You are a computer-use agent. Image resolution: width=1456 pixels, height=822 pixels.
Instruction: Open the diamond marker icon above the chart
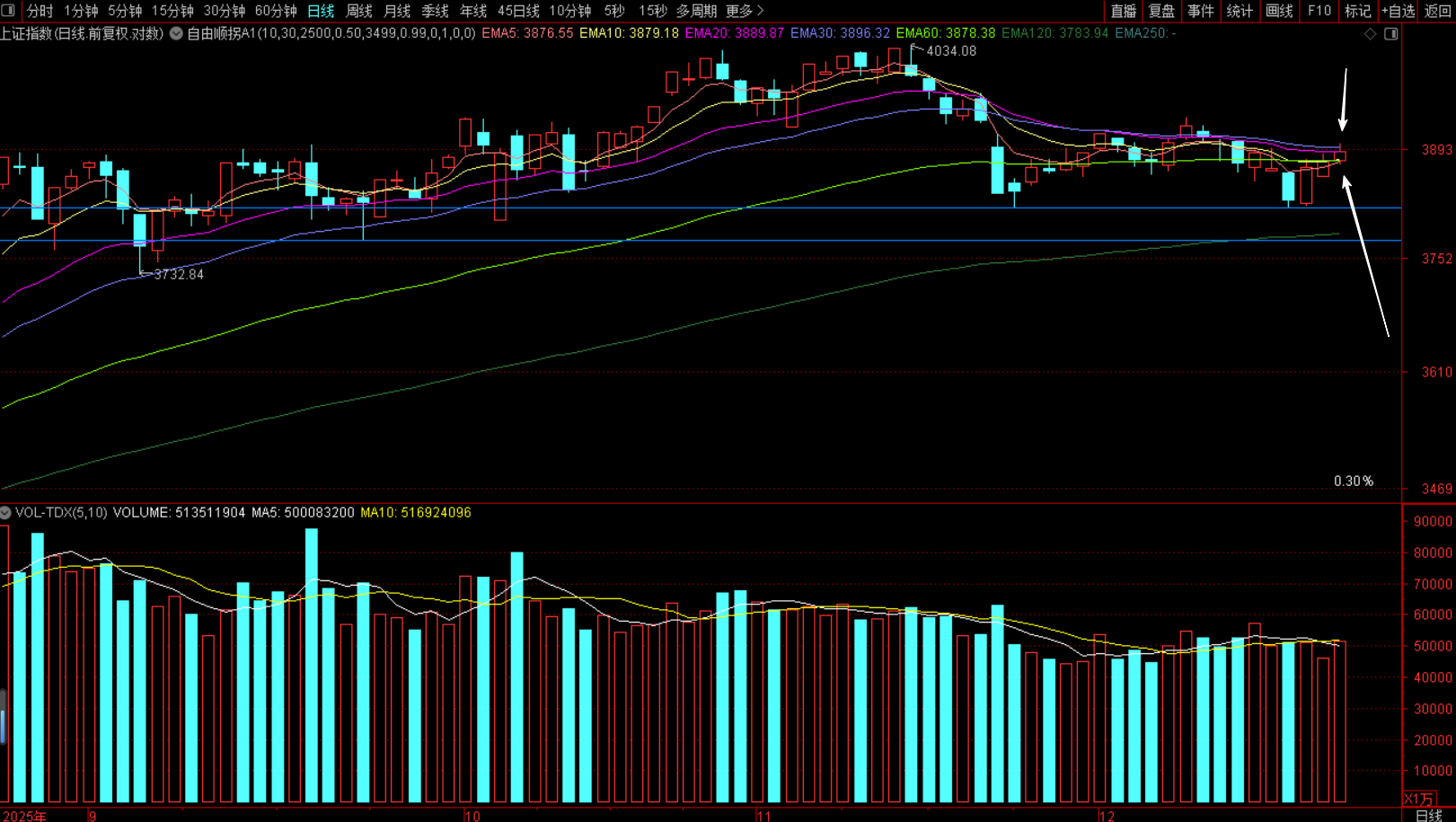tap(1370, 33)
